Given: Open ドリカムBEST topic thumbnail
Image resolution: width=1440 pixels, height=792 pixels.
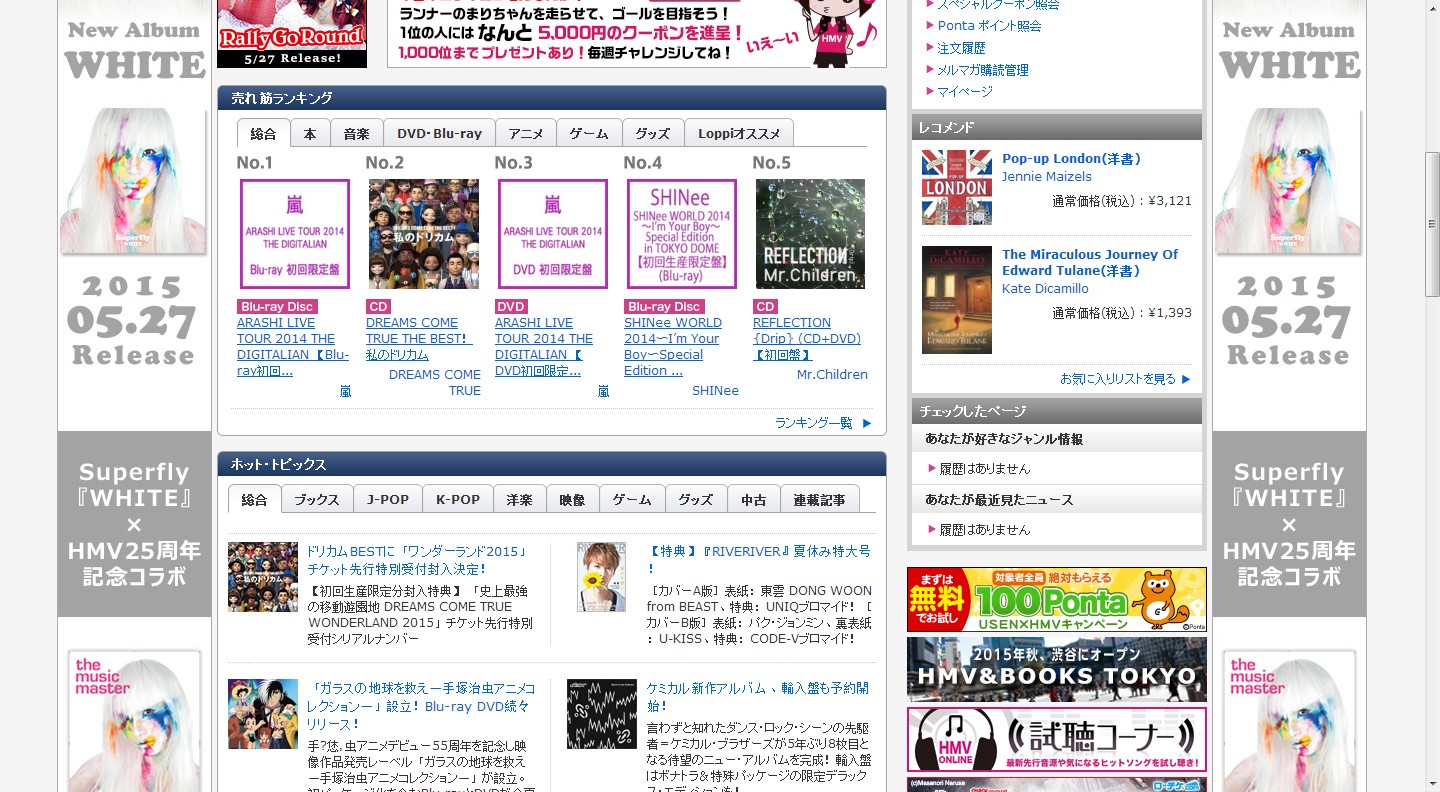Looking at the screenshot, I should (263, 577).
